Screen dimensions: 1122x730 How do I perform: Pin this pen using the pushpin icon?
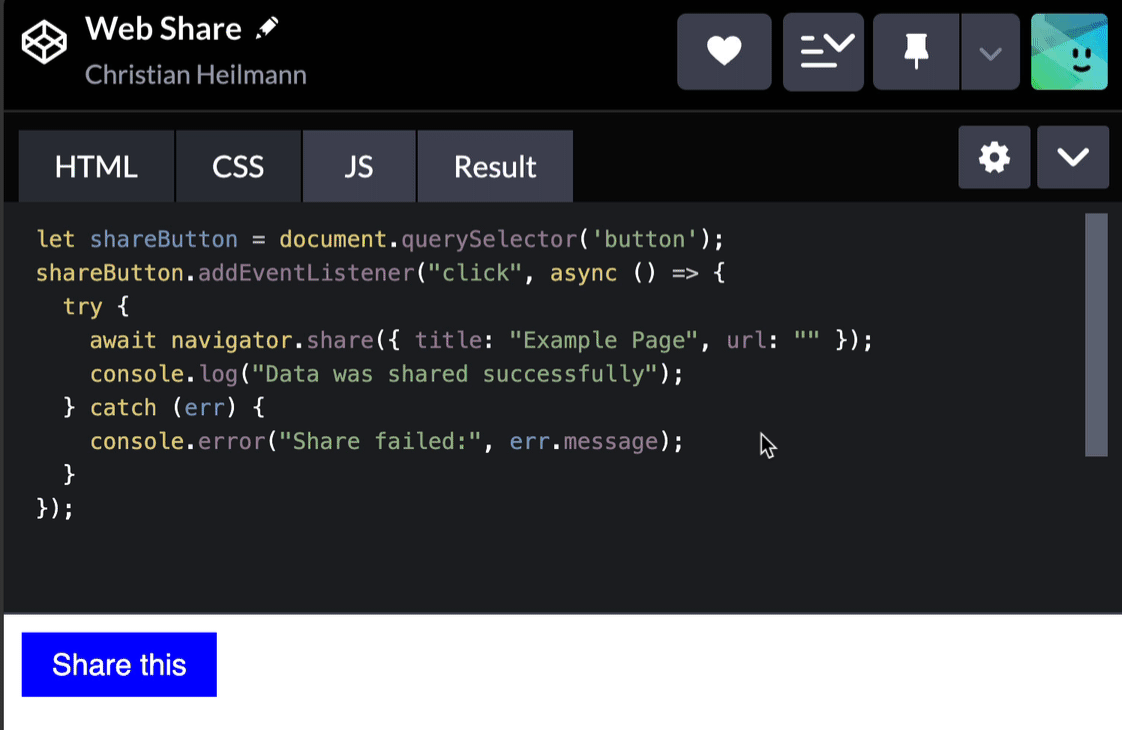point(916,52)
